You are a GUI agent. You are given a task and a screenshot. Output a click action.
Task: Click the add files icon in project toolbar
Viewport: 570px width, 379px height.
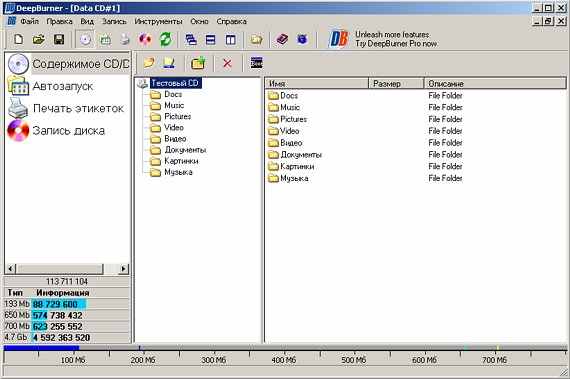pos(149,63)
